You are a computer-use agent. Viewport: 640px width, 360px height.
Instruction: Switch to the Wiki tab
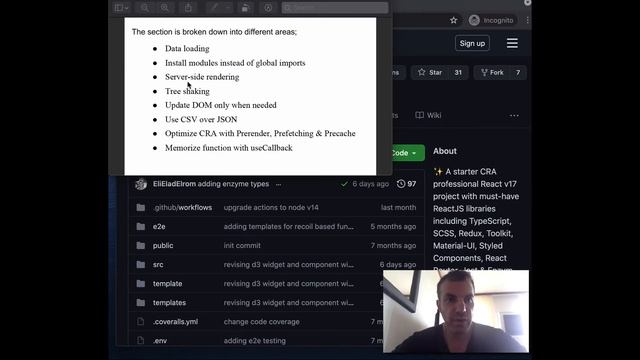pos(428,116)
